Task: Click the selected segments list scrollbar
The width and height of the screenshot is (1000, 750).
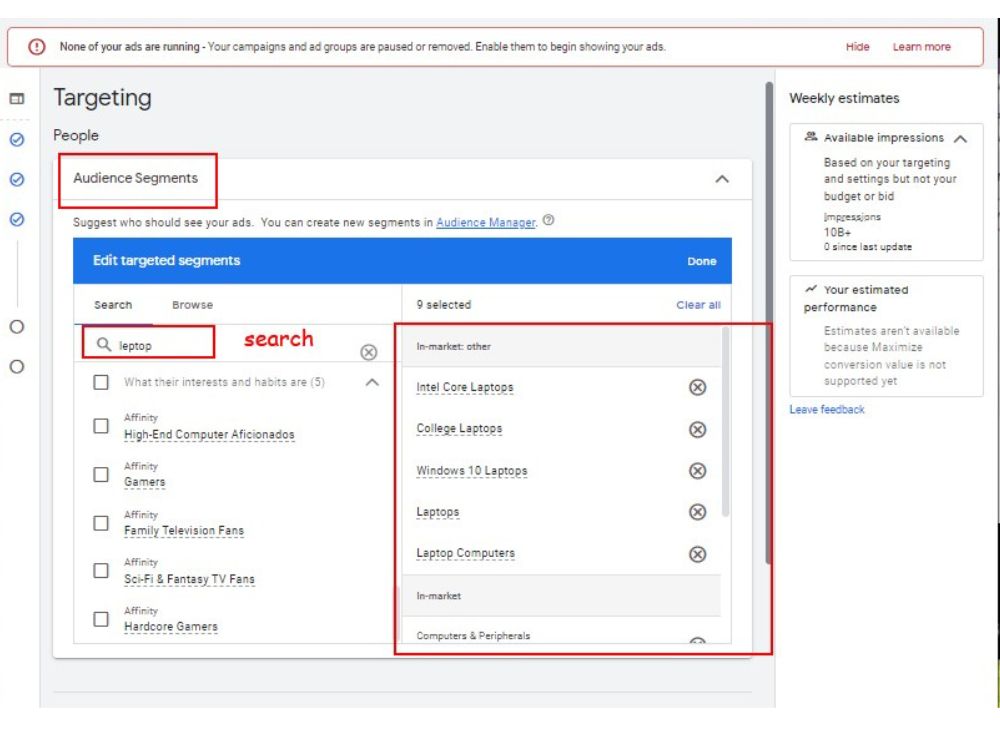Action: 725,421
